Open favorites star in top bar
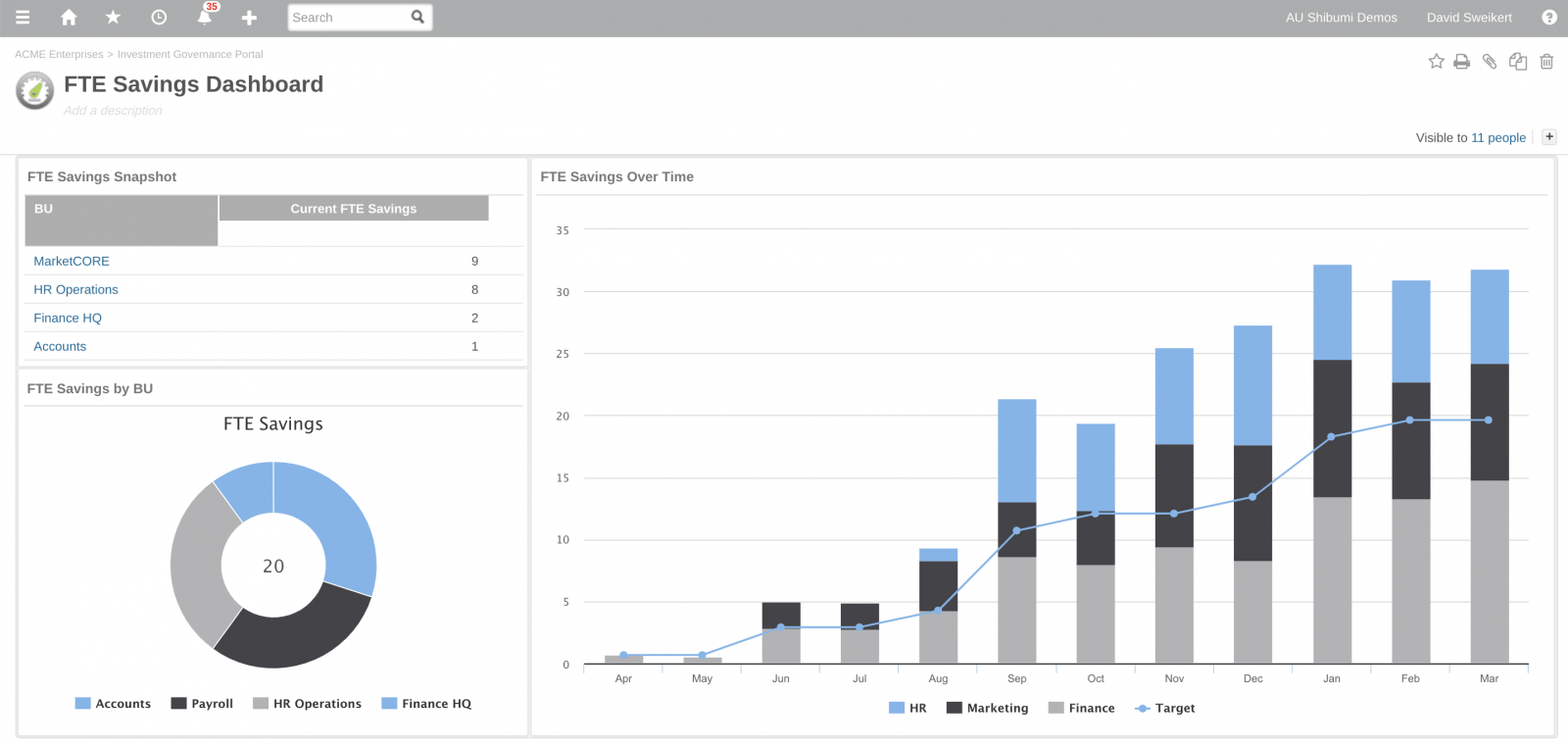The width and height of the screenshot is (1568, 745). point(113,18)
